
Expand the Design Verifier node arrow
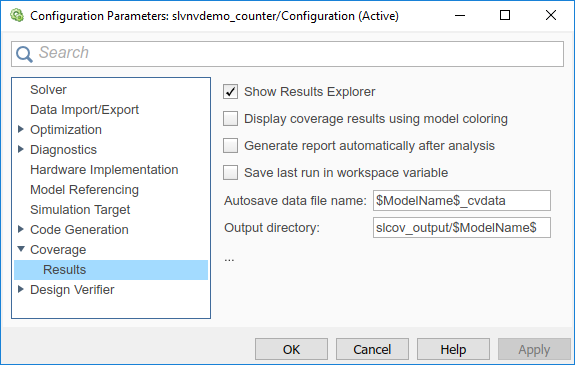(x=21, y=289)
